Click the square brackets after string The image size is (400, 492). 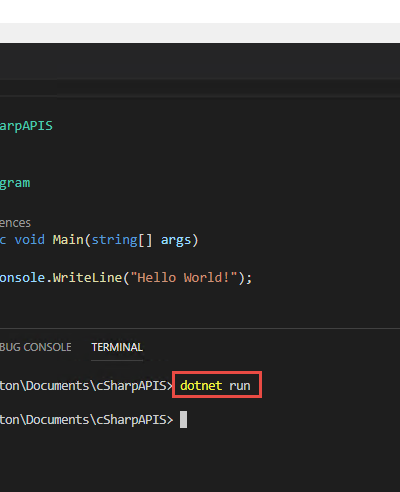click(145, 240)
